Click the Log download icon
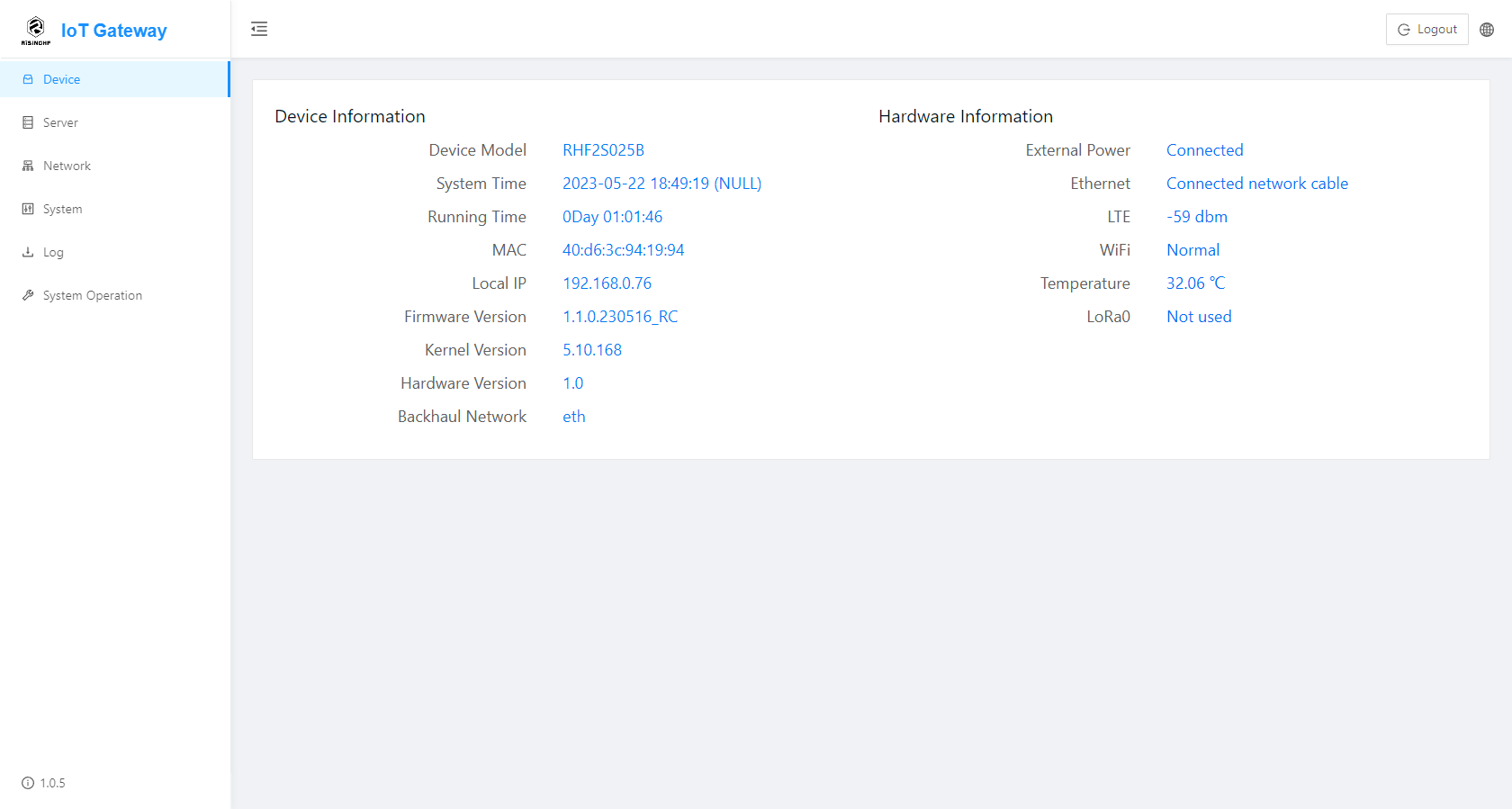This screenshot has width=1512, height=809. pos(28,252)
